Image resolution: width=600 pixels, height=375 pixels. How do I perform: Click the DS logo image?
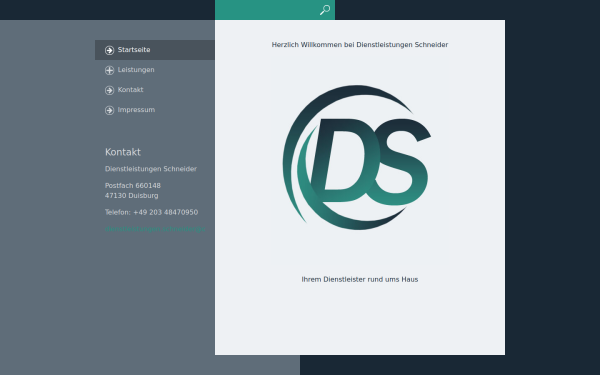pos(357,157)
